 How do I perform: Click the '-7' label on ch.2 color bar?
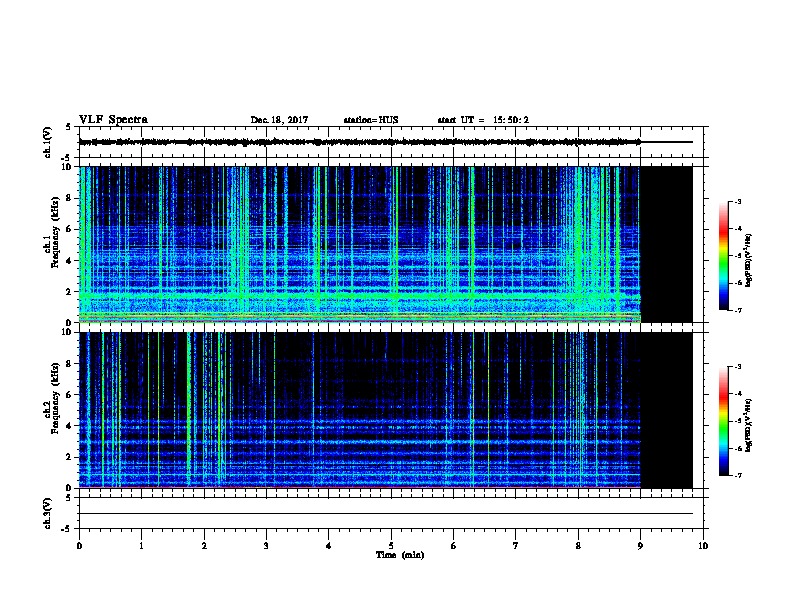(738, 475)
